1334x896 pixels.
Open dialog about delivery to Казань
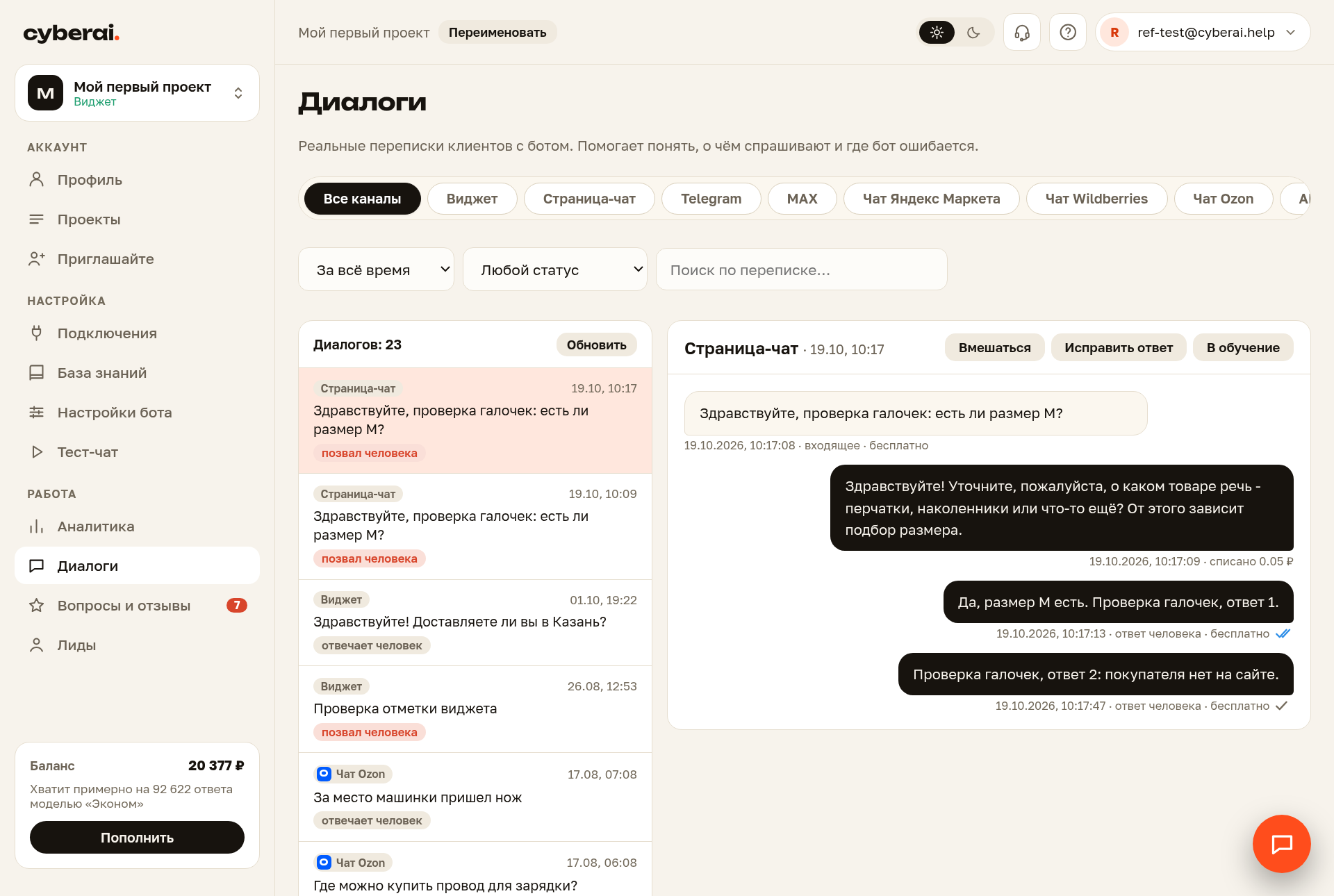[475, 622]
